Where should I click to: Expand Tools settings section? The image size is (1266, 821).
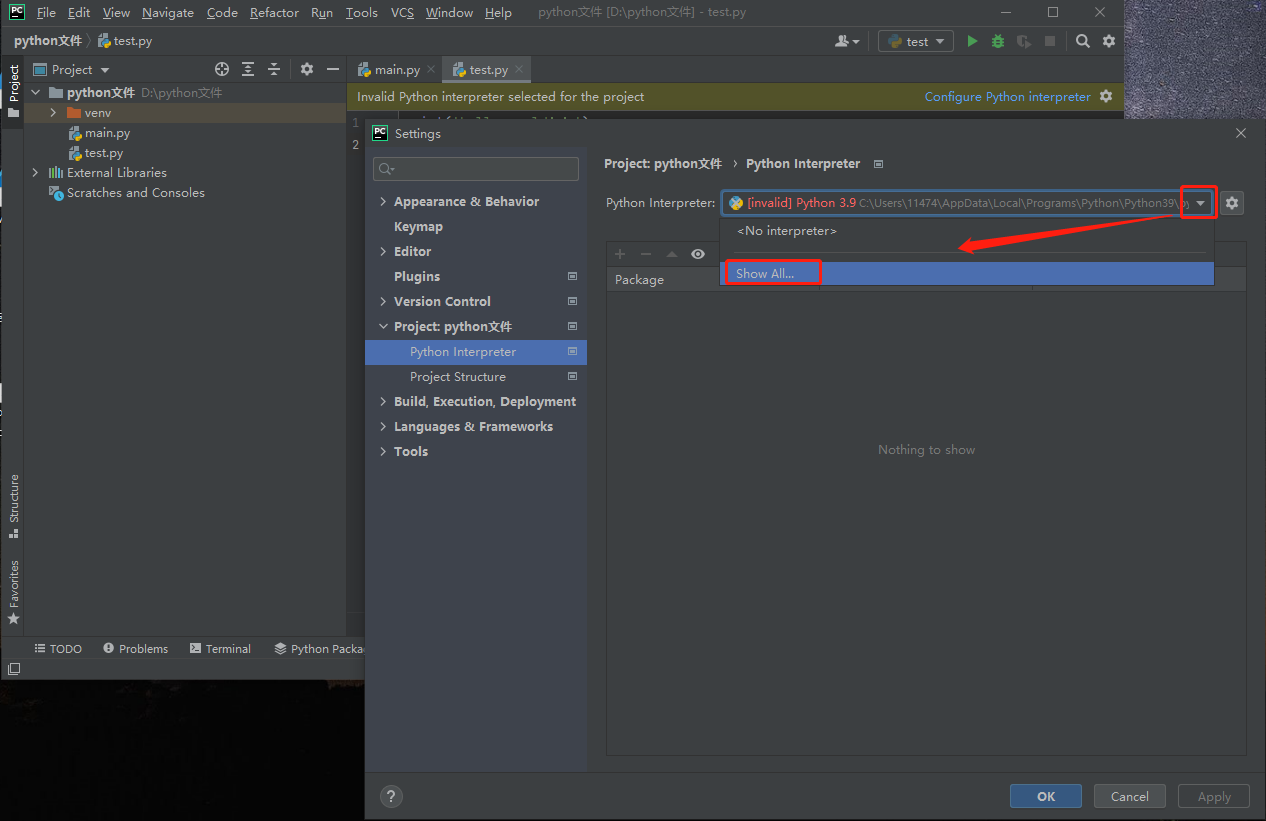tap(383, 451)
